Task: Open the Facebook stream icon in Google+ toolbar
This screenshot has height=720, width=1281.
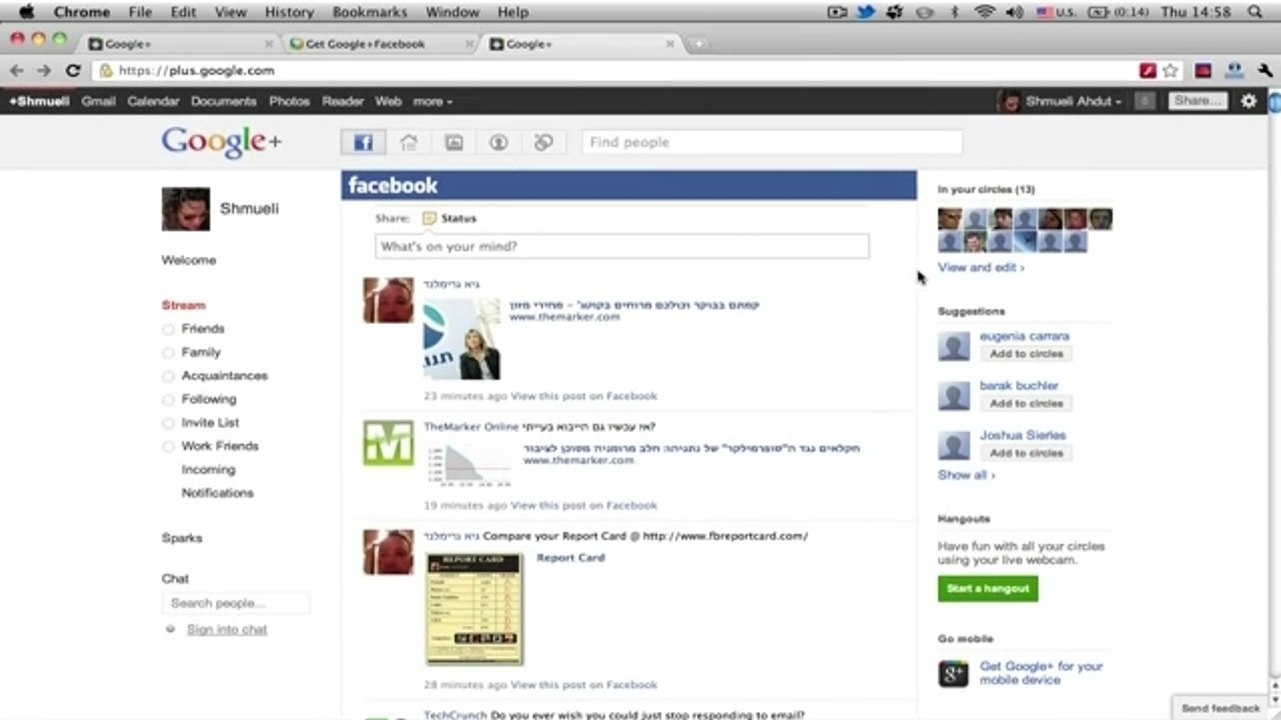Action: 363,142
